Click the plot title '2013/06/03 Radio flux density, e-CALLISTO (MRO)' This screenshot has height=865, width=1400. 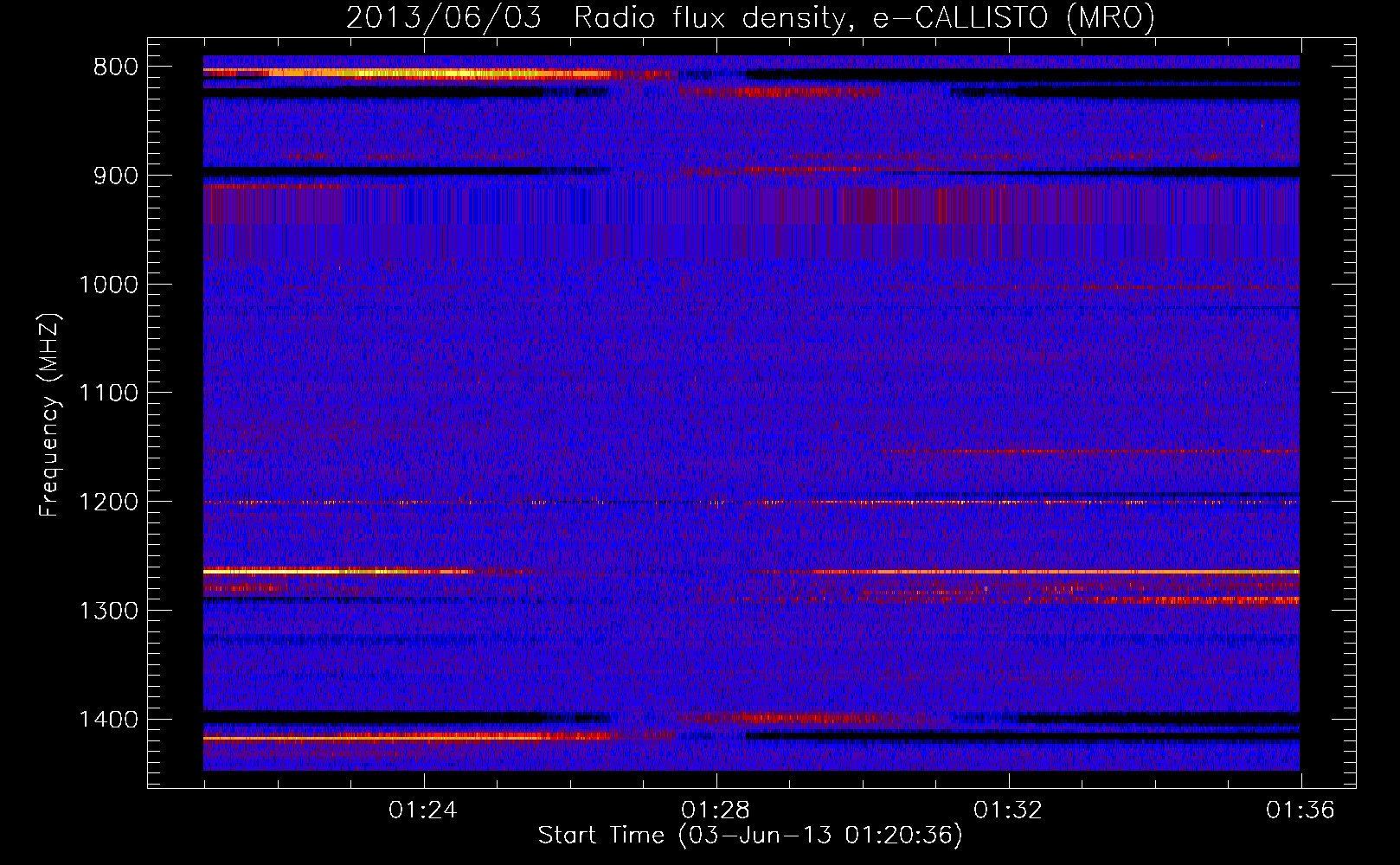click(750, 18)
